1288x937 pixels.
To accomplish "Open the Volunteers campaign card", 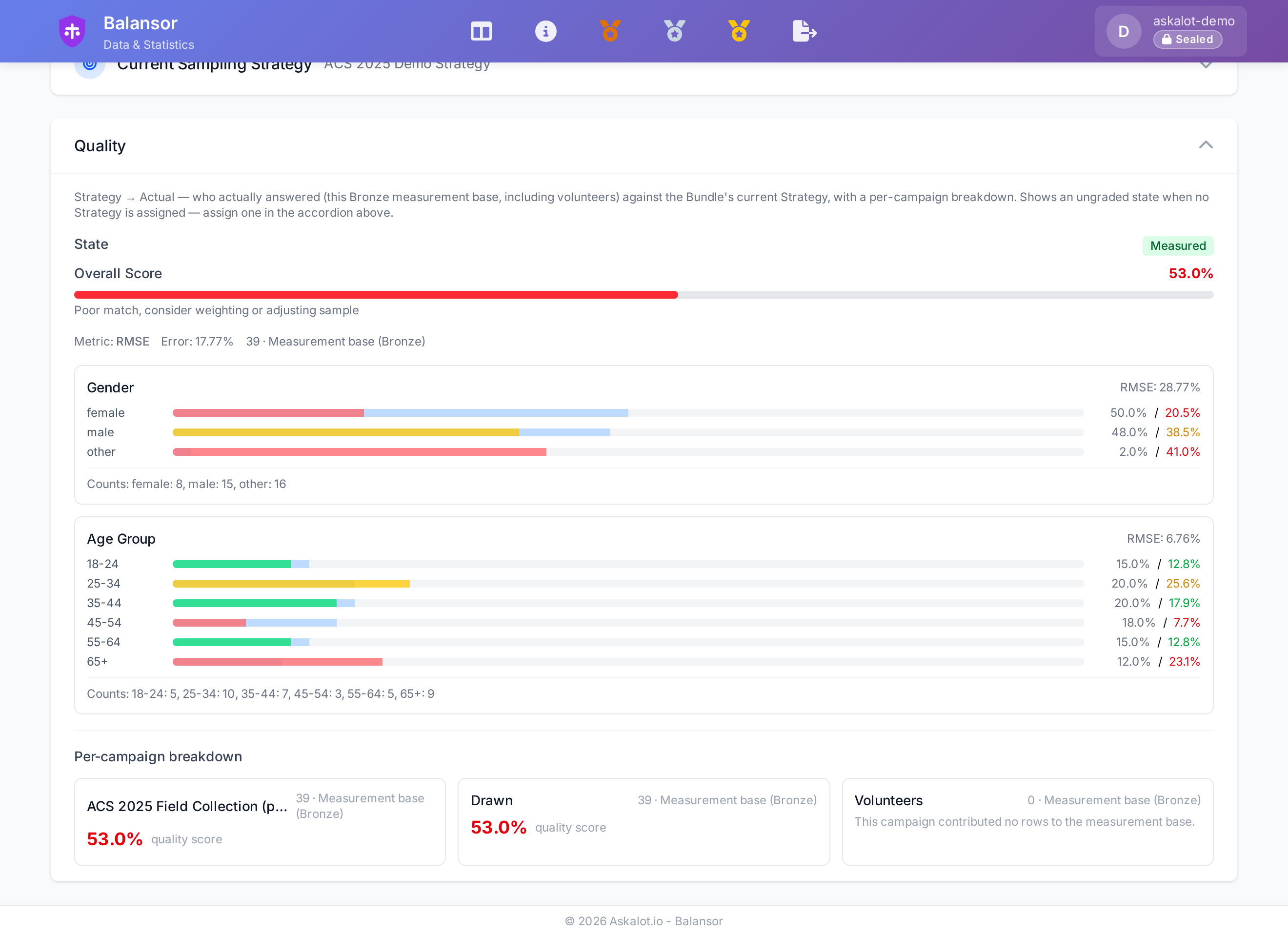I will (1027, 822).
